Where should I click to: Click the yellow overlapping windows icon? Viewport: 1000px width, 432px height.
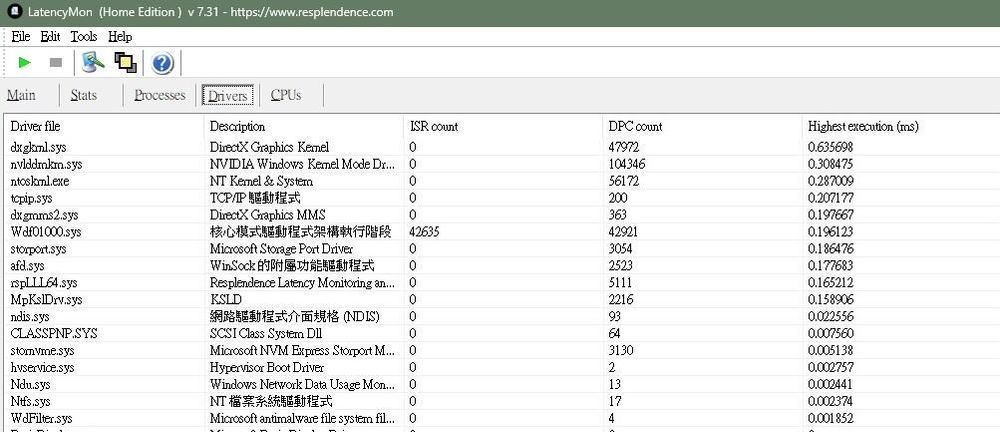tap(125, 63)
